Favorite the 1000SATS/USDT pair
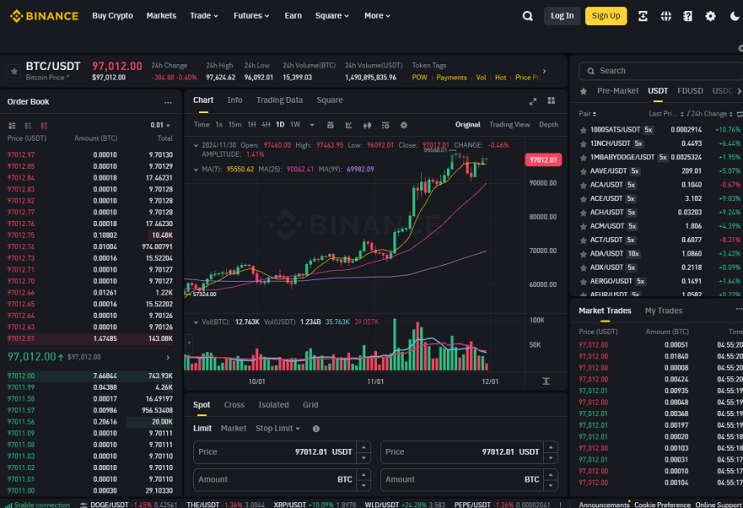This screenshot has height=508, width=743. coord(583,130)
